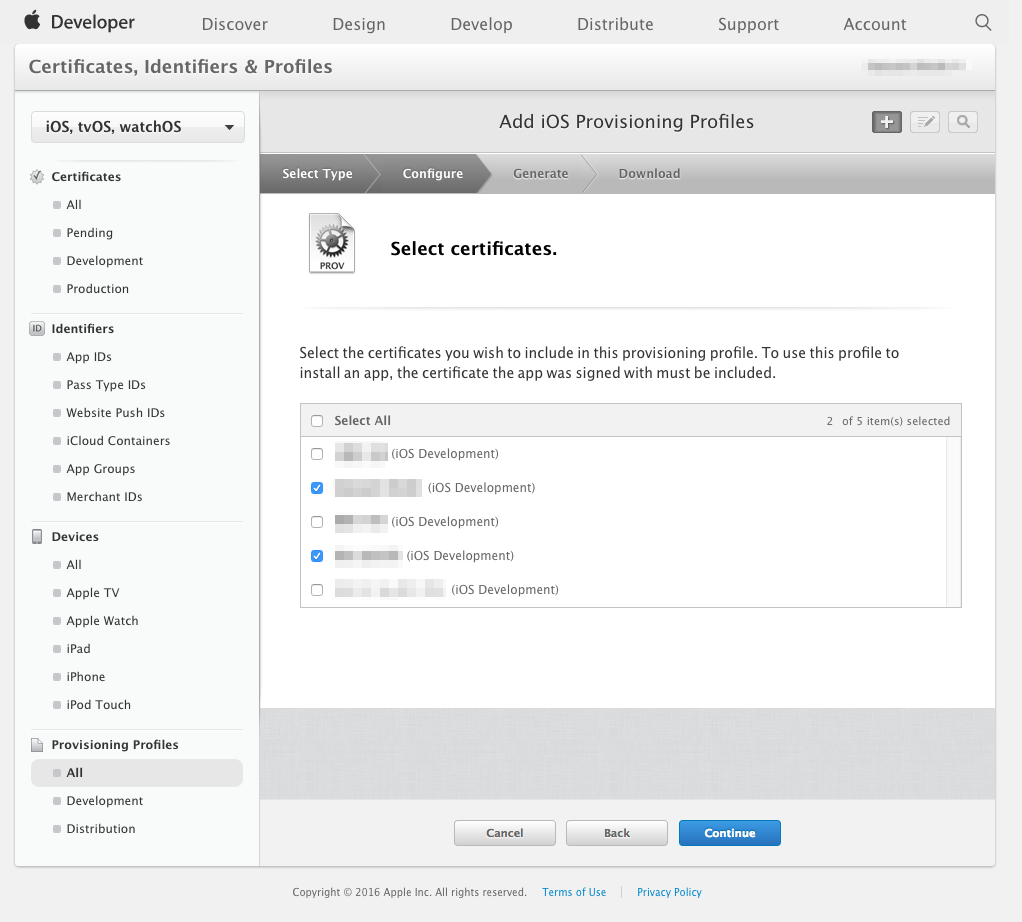Select Development under Provisioning Profiles
1022x922 pixels.
point(104,801)
